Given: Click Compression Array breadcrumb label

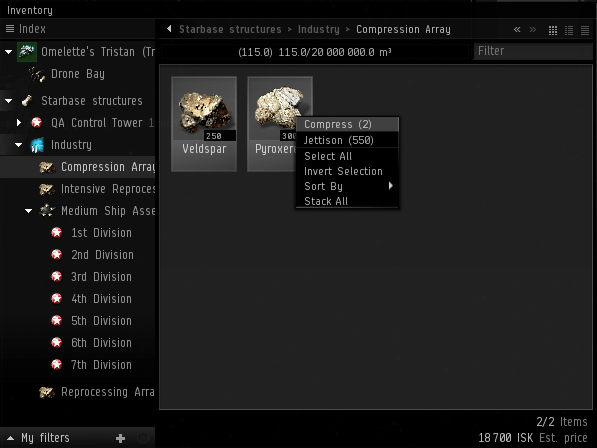Looking at the screenshot, I should point(403,29).
